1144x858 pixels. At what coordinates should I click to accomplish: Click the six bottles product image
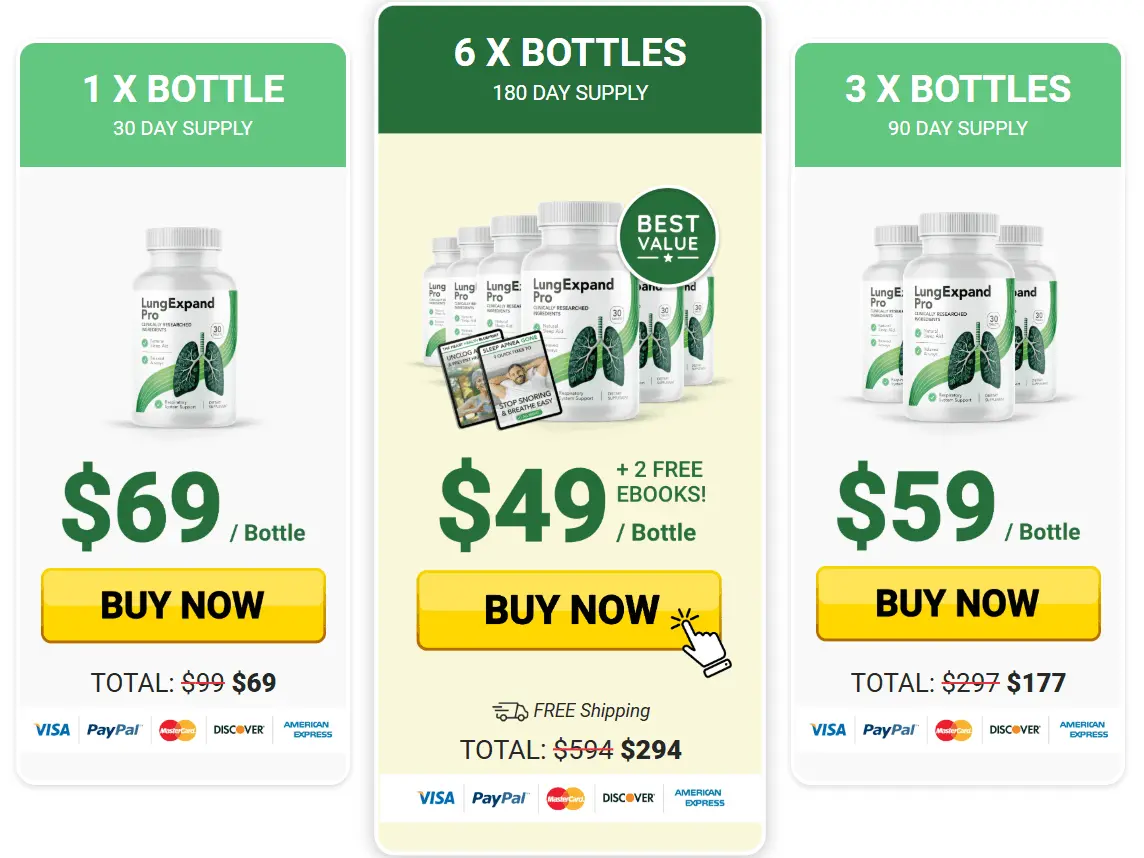tap(569, 314)
